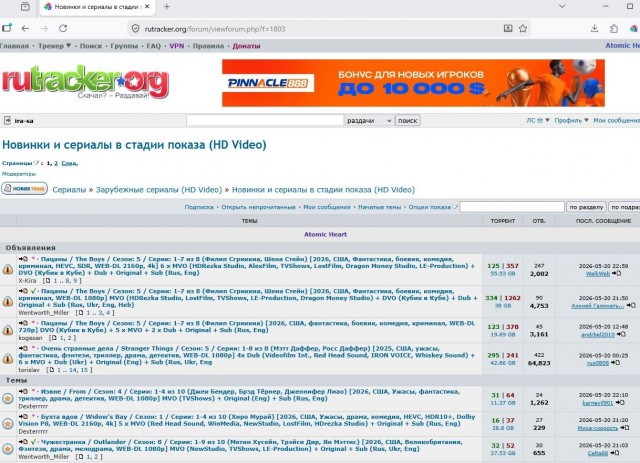Click Открыть непрочитанные link

pyautogui.click(x=258, y=207)
